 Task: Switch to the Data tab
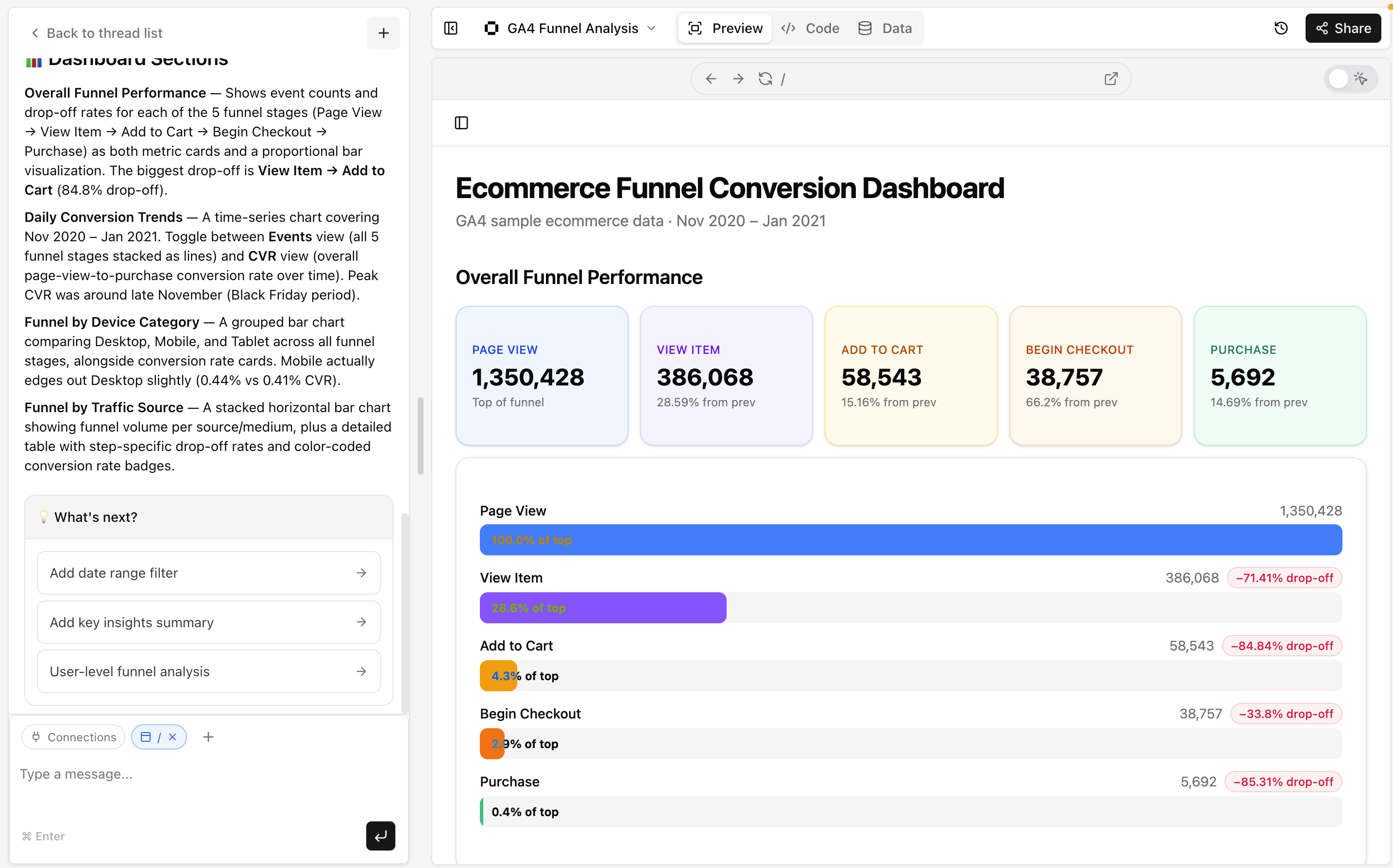tap(885, 28)
